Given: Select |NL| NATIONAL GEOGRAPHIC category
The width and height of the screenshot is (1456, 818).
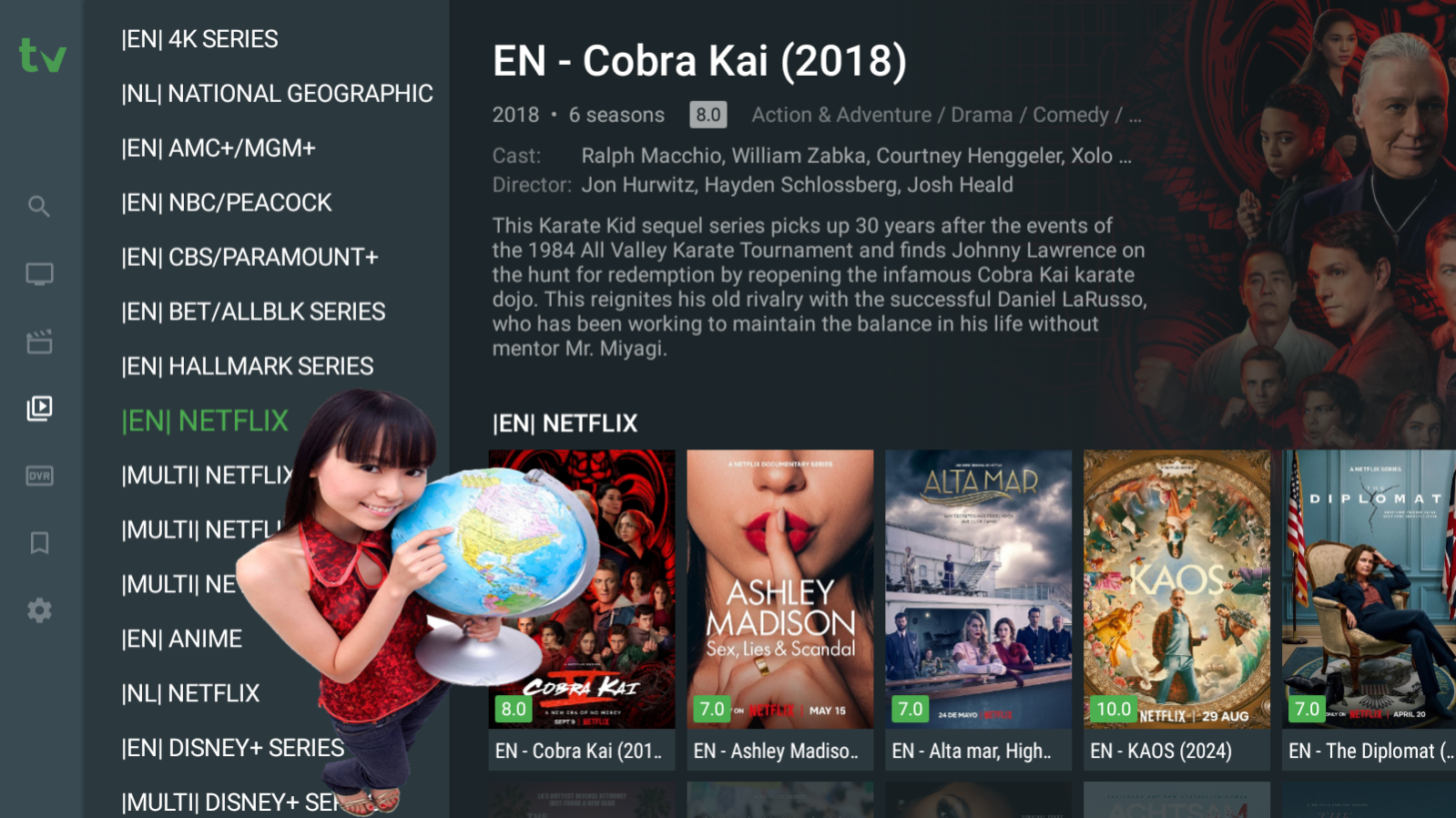Looking at the screenshot, I should coord(277,94).
